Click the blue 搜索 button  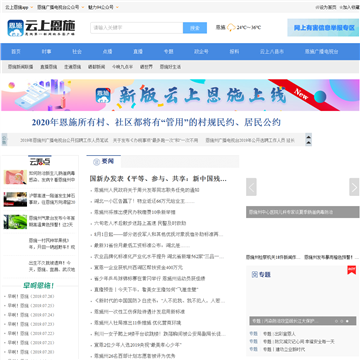(x=195, y=28)
